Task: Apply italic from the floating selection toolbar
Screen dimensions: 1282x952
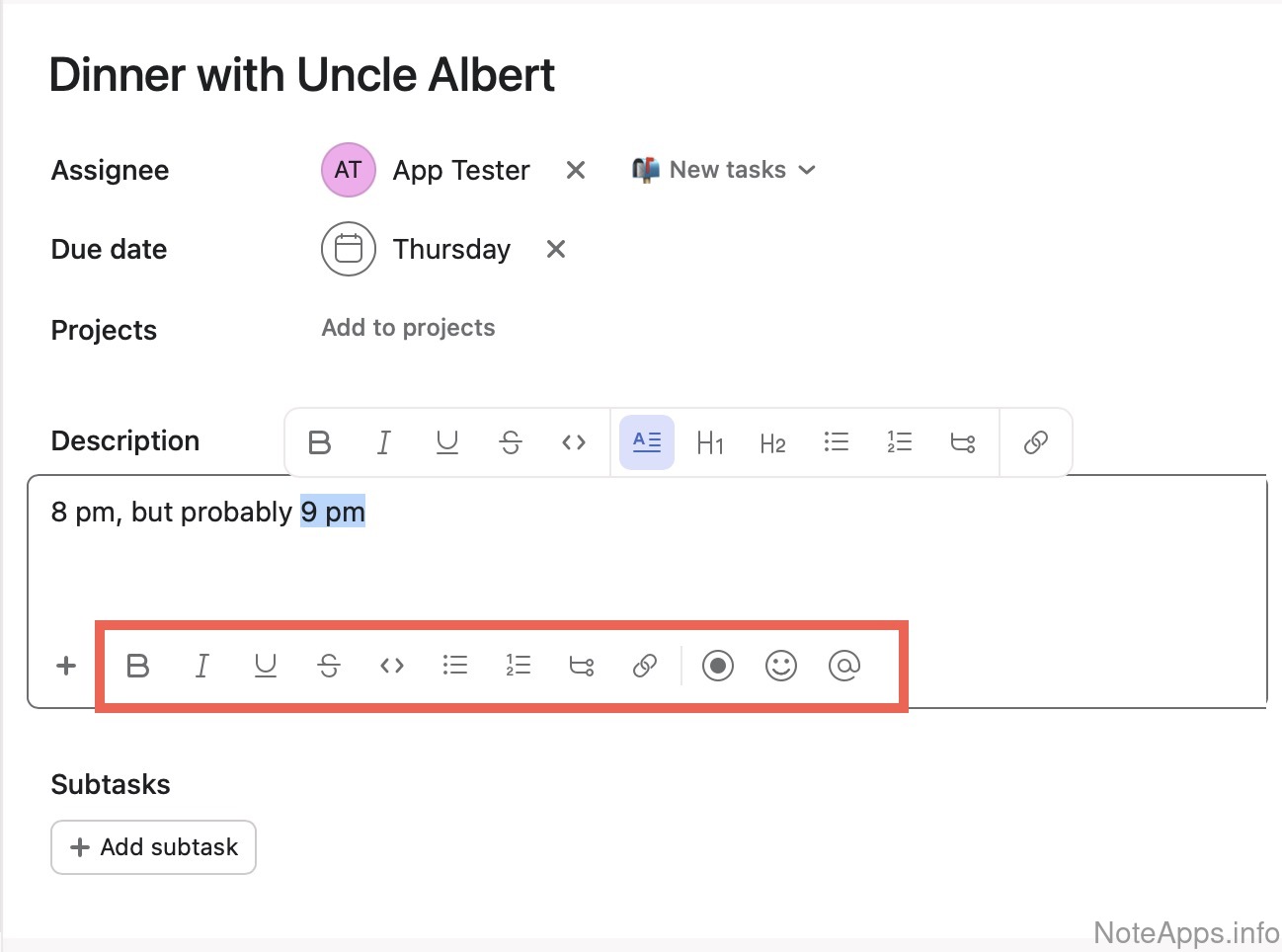Action: click(x=383, y=442)
